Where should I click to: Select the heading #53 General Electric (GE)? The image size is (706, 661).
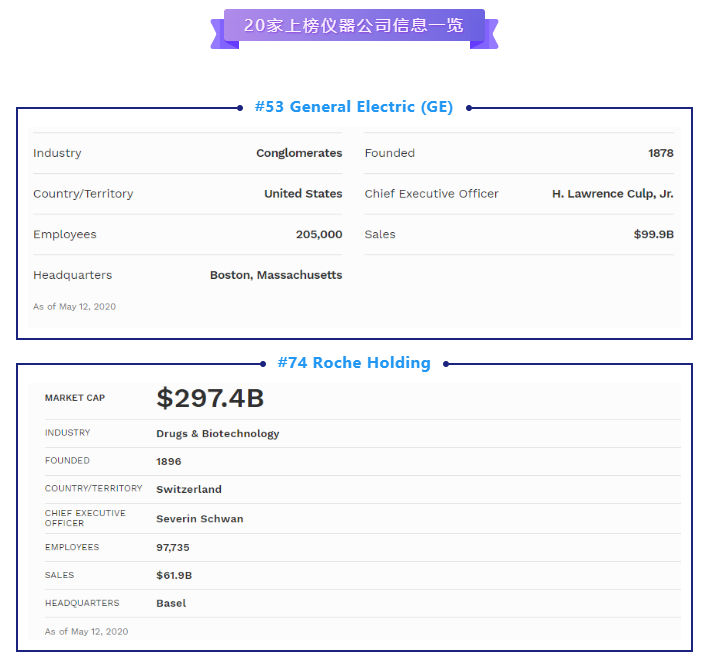[x=354, y=107]
